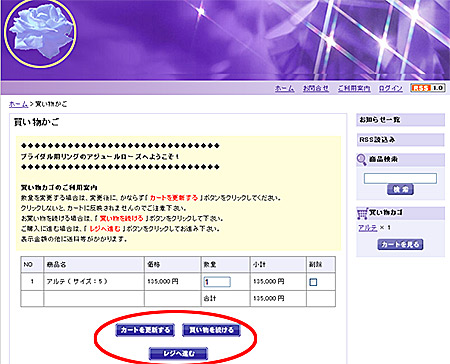This screenshot has width=450, height=364.
Task: Focus the product search text field
Action: click(x=400, y=178)
